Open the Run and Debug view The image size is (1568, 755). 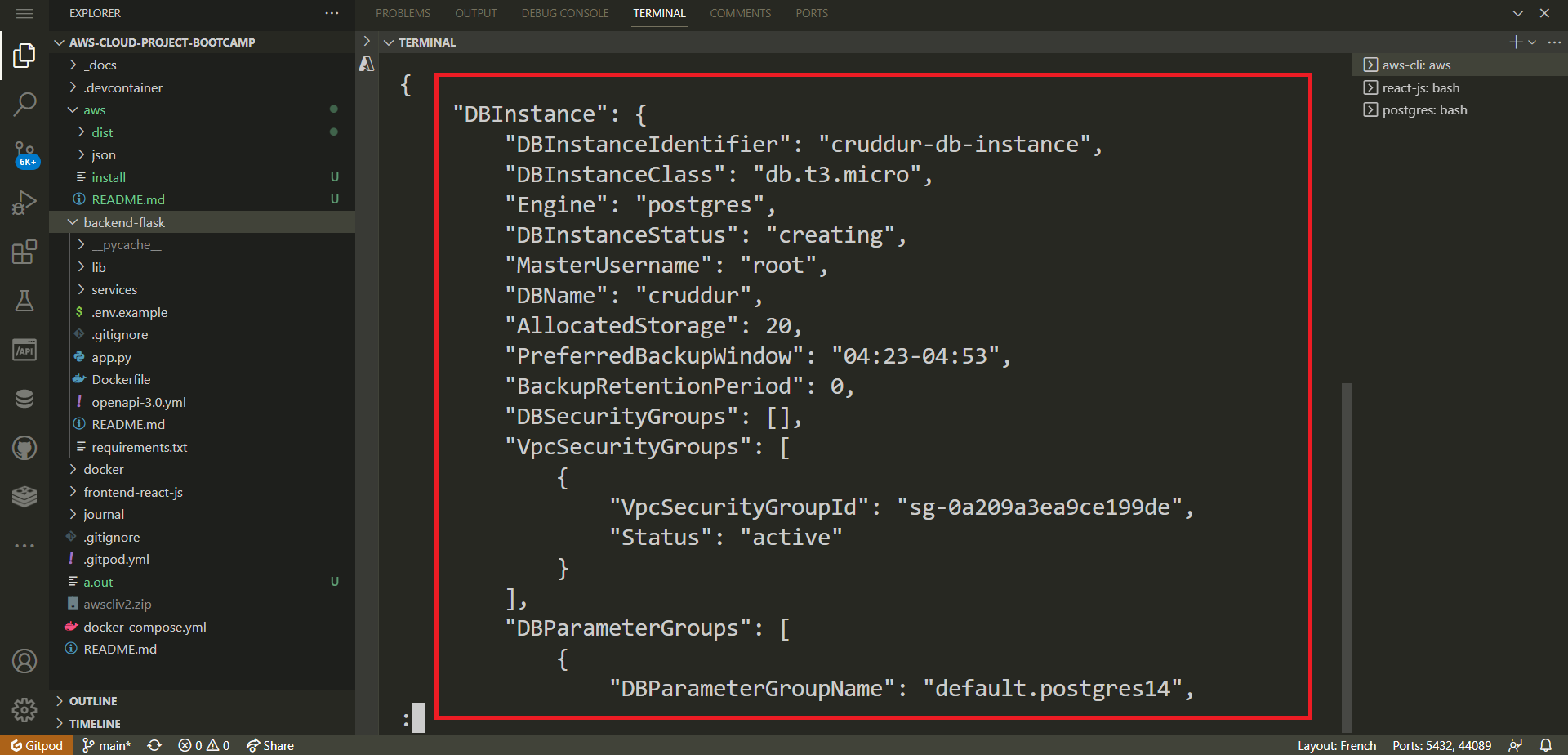coord(24,203)
